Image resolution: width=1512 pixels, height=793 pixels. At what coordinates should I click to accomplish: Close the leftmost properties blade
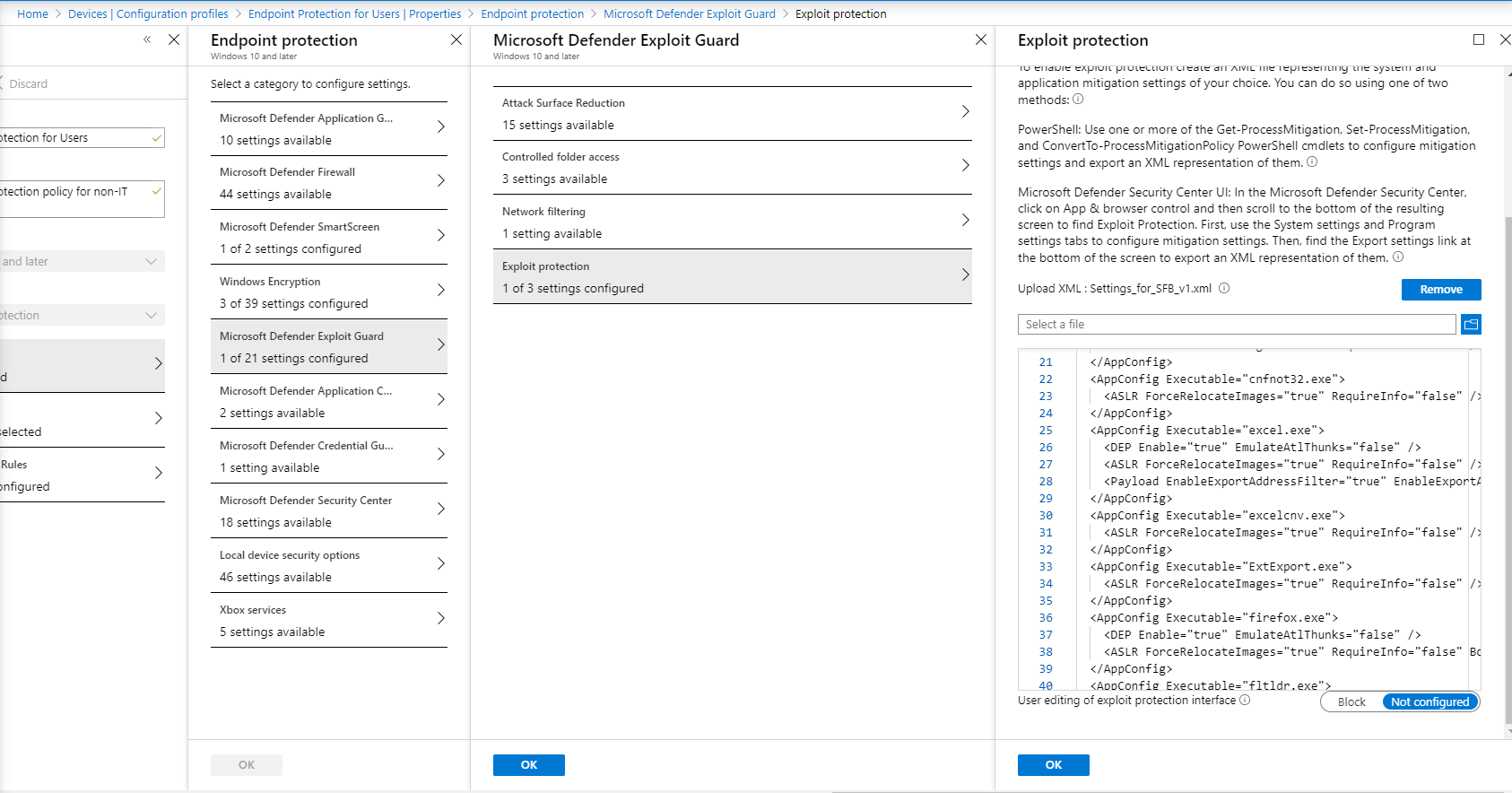pyautogui.click(x=174, y=39)
